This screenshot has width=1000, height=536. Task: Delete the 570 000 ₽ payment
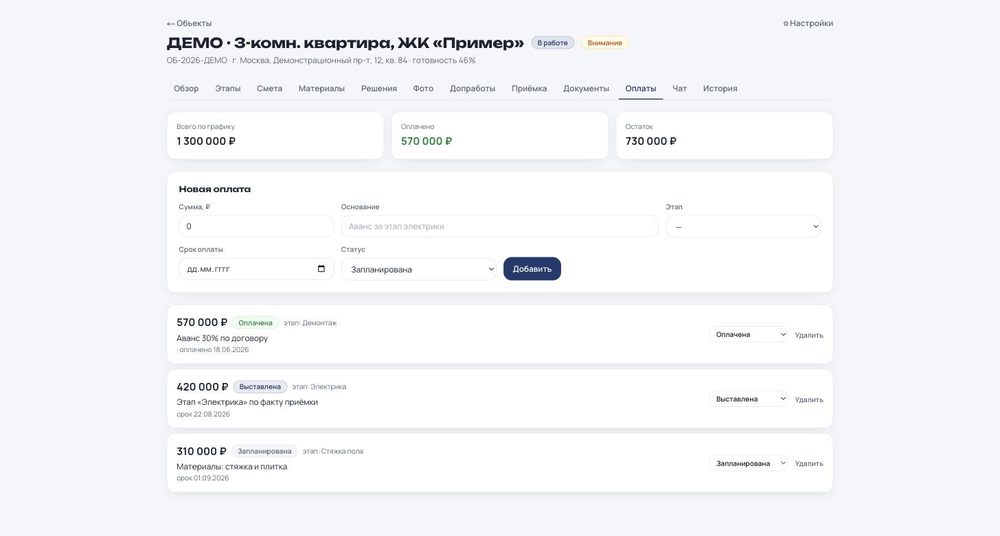[x=809, y=335]
